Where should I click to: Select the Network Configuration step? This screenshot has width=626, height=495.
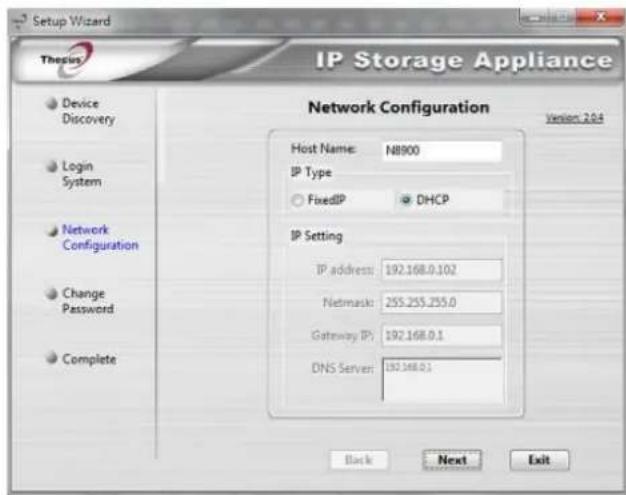coord(100,238)
